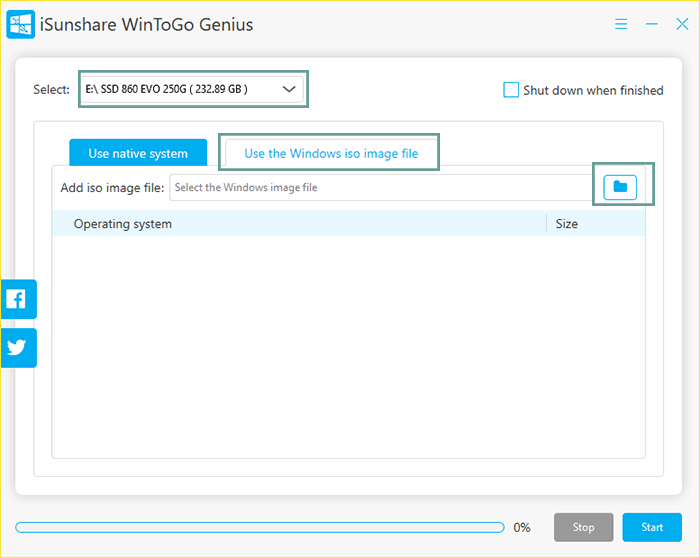Expand the drive selection dropdown arrow
Viewport: 700px width, 558px height.
[289, 89]
